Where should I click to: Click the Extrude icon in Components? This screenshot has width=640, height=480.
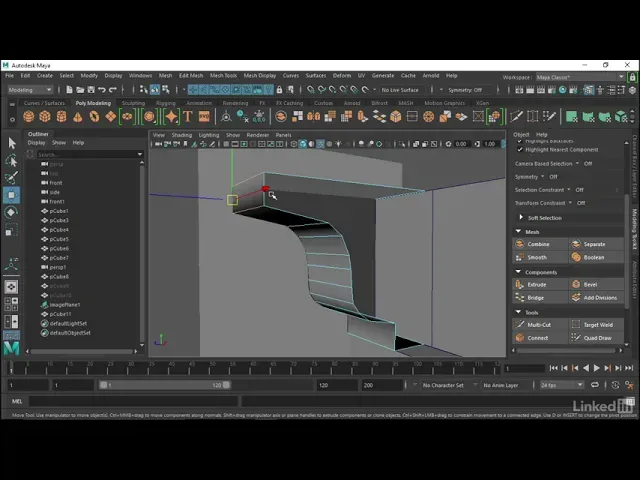[521, 284]
